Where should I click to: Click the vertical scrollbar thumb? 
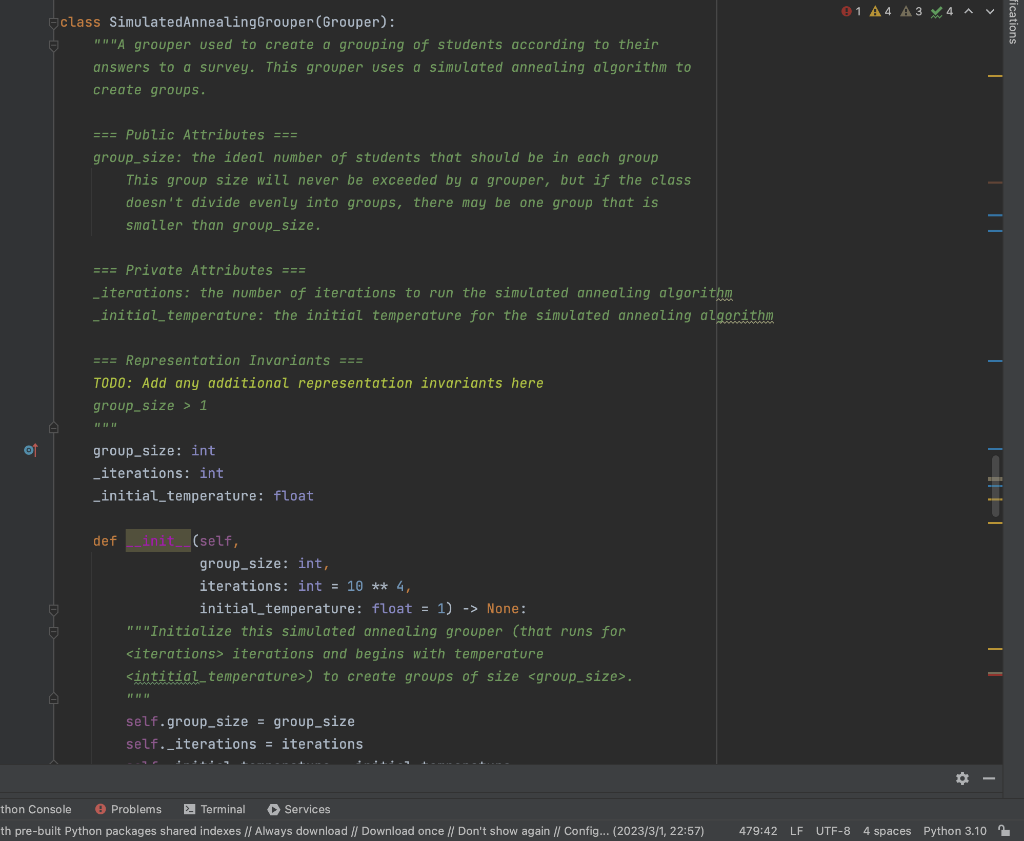coord(995,486)
